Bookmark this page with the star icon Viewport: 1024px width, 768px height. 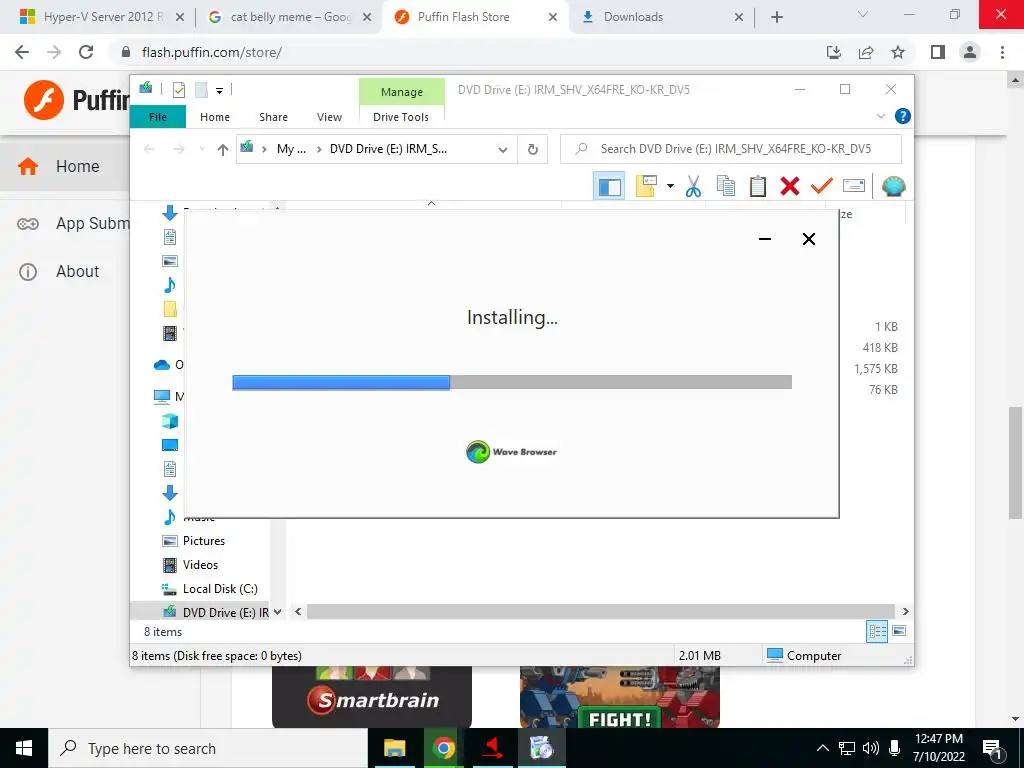pyautogui.click(x=898, y=52)
